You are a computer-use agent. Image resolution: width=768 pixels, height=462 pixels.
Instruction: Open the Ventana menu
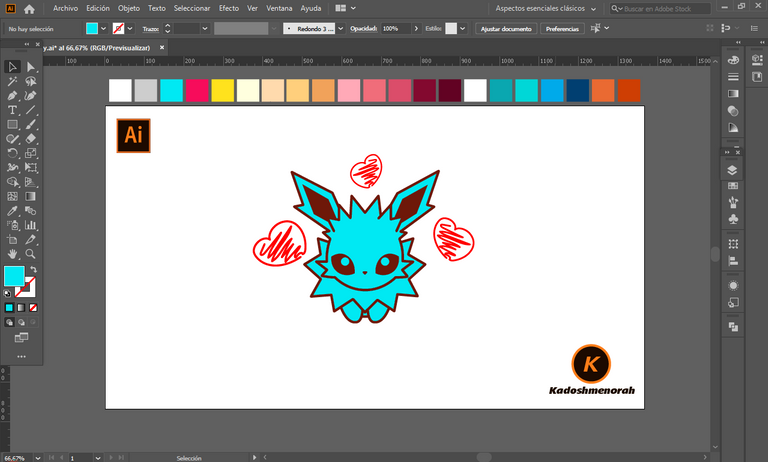[x=279, y=8]
